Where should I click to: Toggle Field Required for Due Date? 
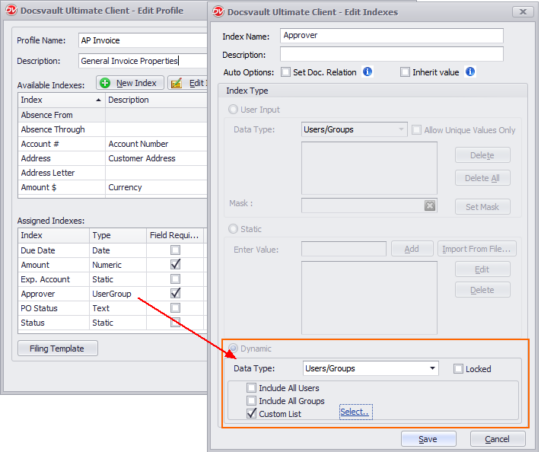[175, 250]
